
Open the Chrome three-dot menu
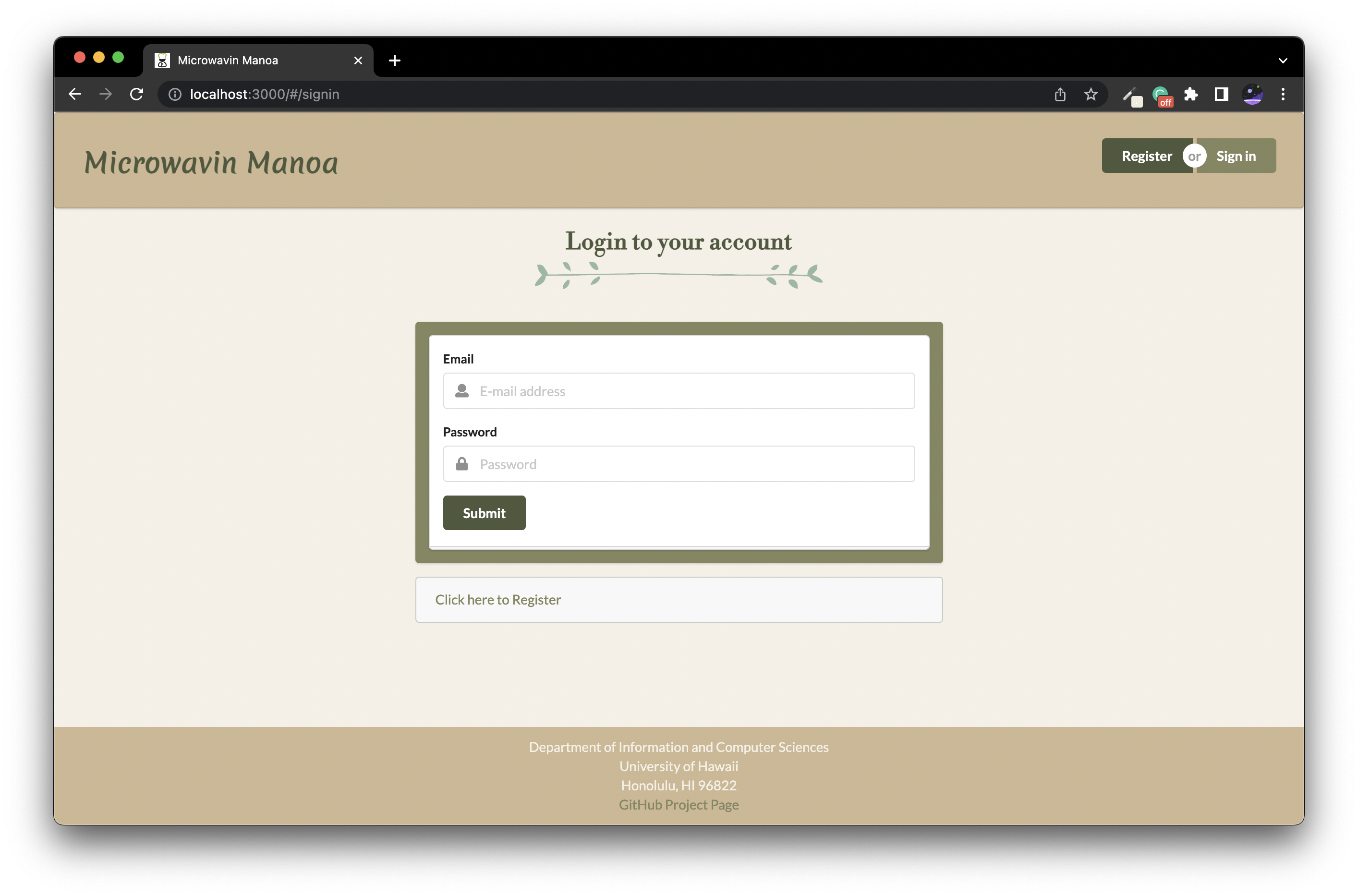click(1283, 94)
